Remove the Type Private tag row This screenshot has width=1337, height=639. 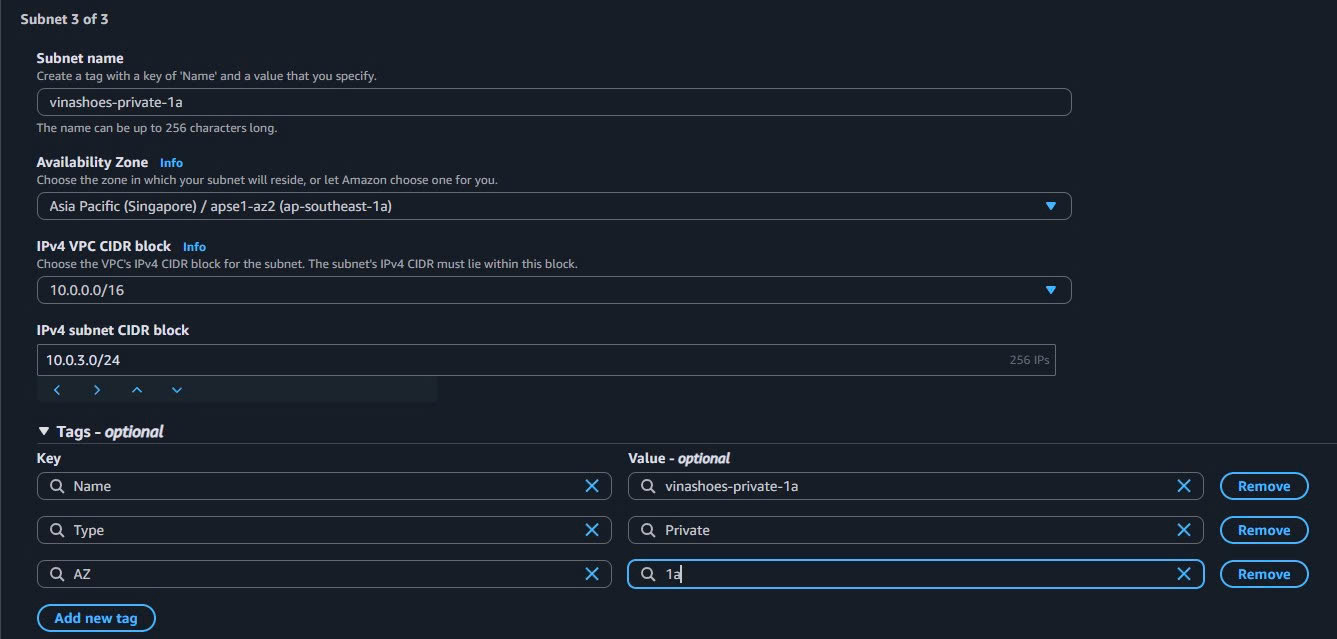pyautogui.click(x=1263, y=530)
